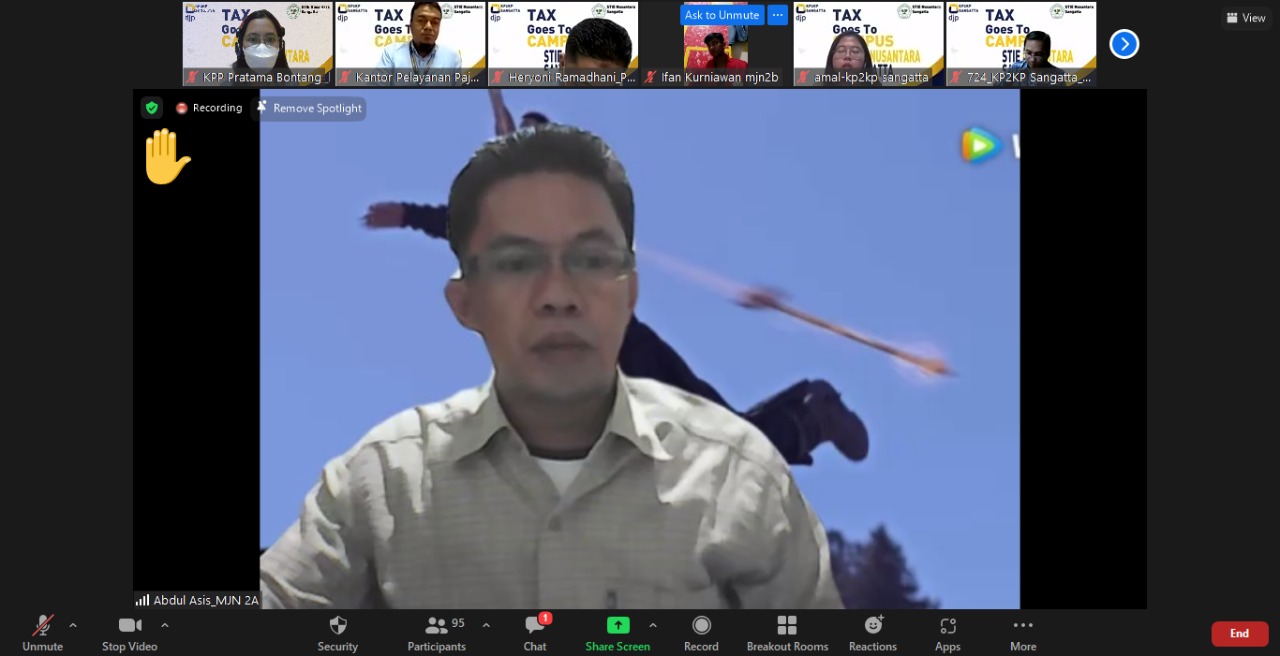The image size is (1280, 656).
Task: Expand the arrow beside Share Screen
Action: coord(653,625)
